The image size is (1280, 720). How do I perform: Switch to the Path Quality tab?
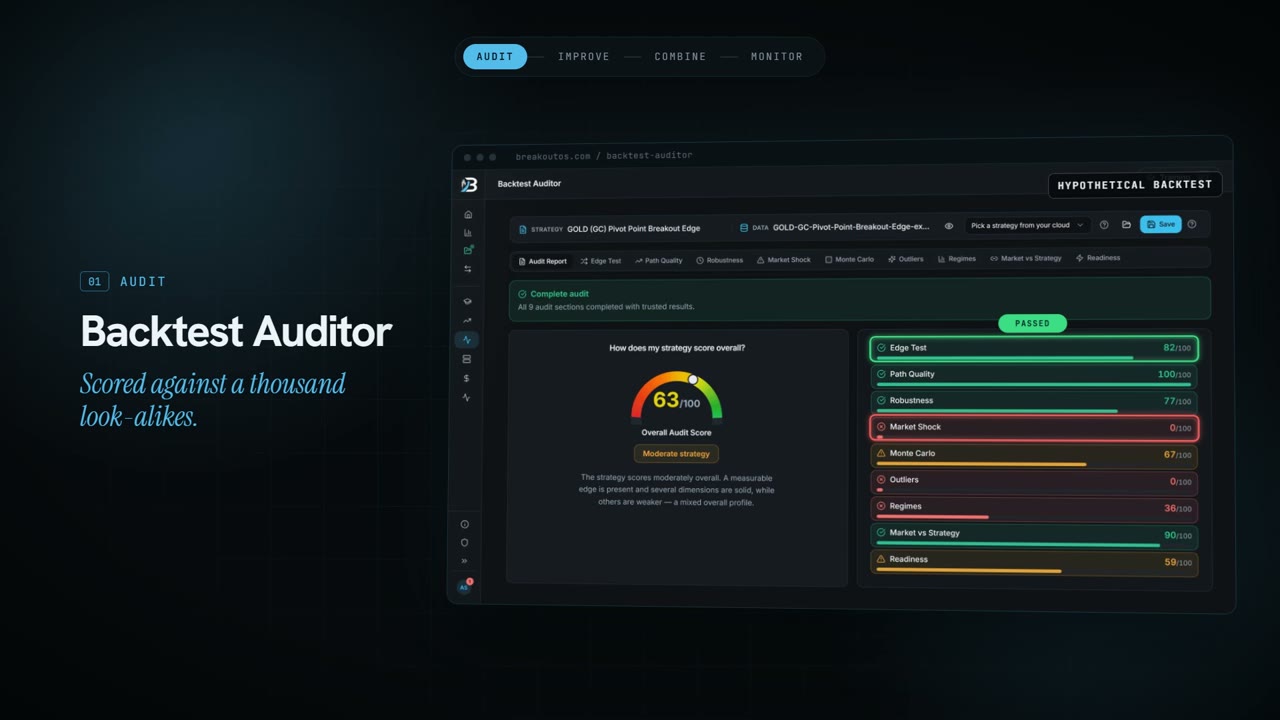click(658, 261)
